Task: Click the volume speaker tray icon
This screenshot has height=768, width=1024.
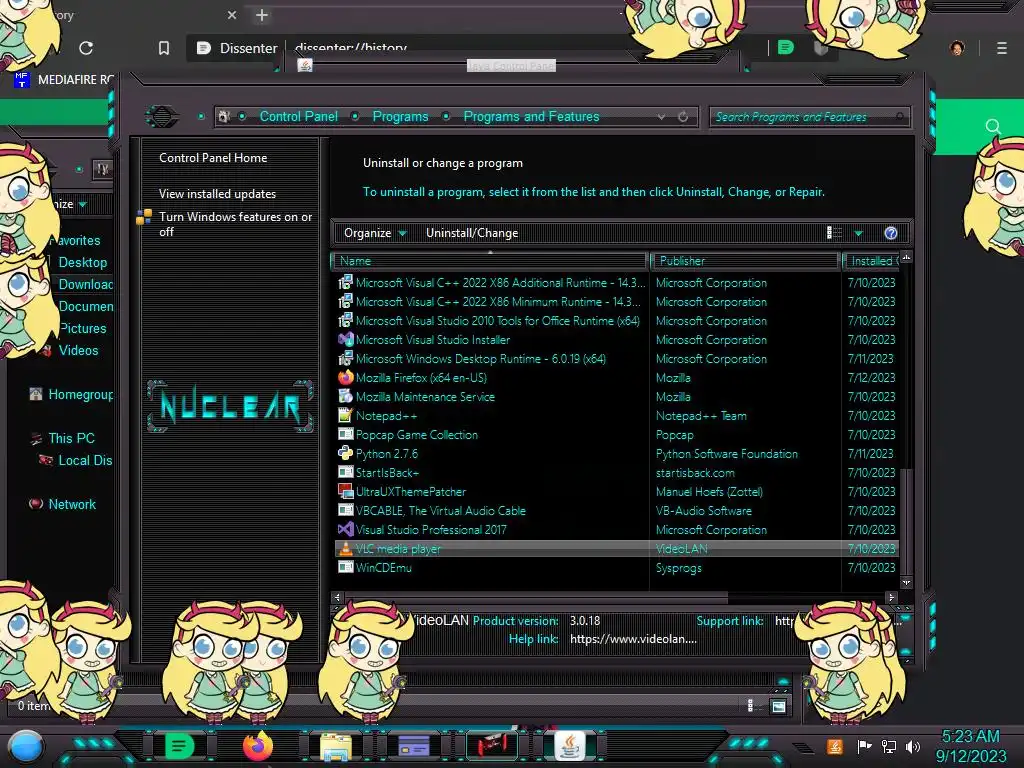Action: pos(913,746)
